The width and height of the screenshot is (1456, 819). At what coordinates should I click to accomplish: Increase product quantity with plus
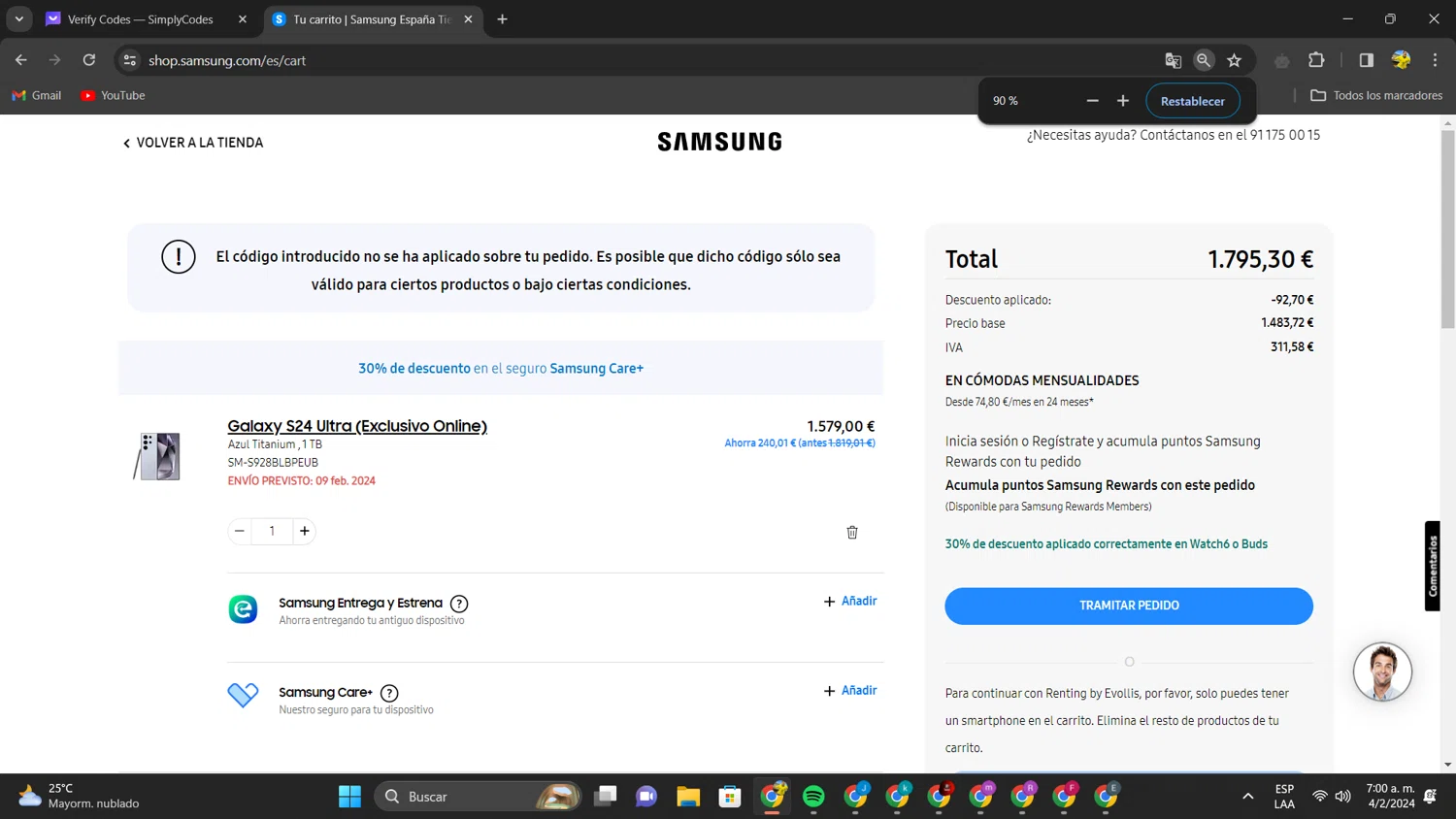[305, 531]
